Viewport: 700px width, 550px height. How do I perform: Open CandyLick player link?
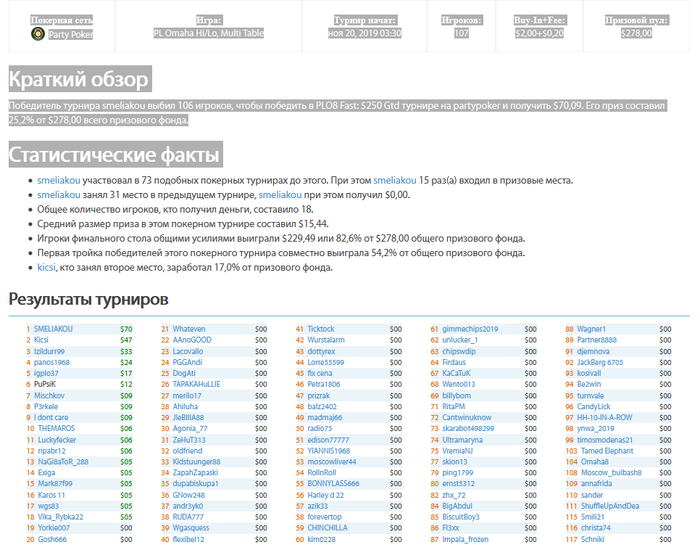(x=593, y=406)
